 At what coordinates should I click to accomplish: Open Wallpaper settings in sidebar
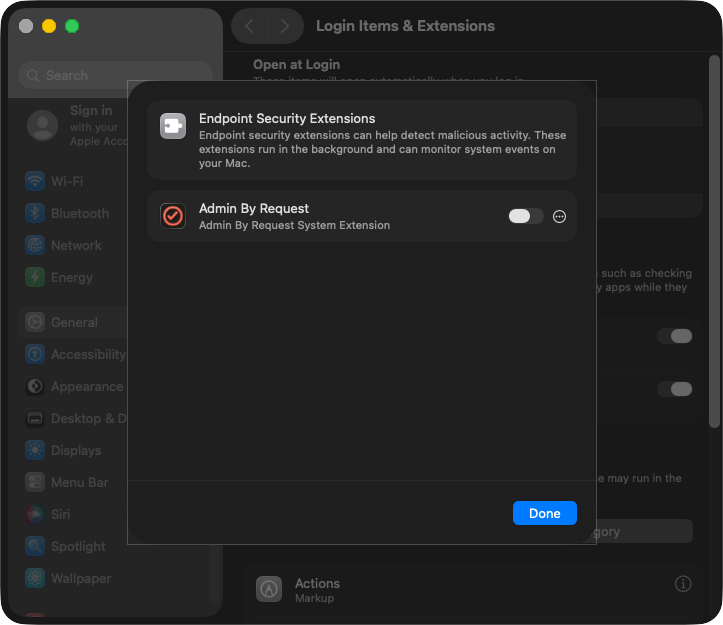[x=80, y=578]
